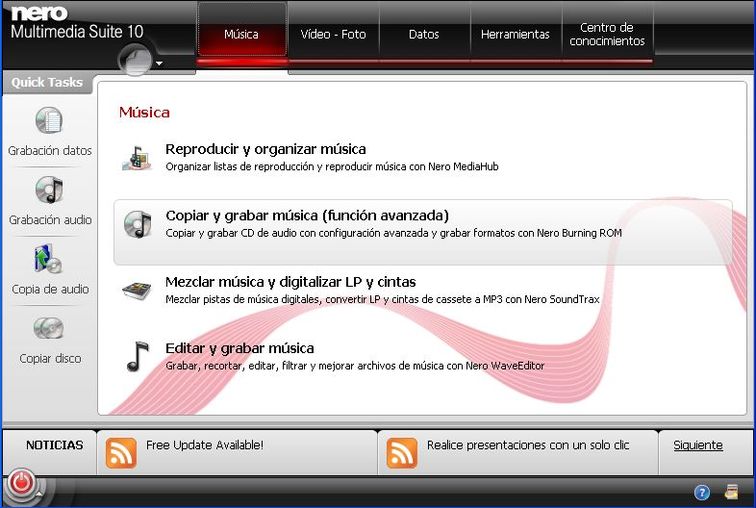The width and height of the screenshot is (756, 508).
Task: Click description mentioning Nero SoundTrax
Action: point(382,299)
